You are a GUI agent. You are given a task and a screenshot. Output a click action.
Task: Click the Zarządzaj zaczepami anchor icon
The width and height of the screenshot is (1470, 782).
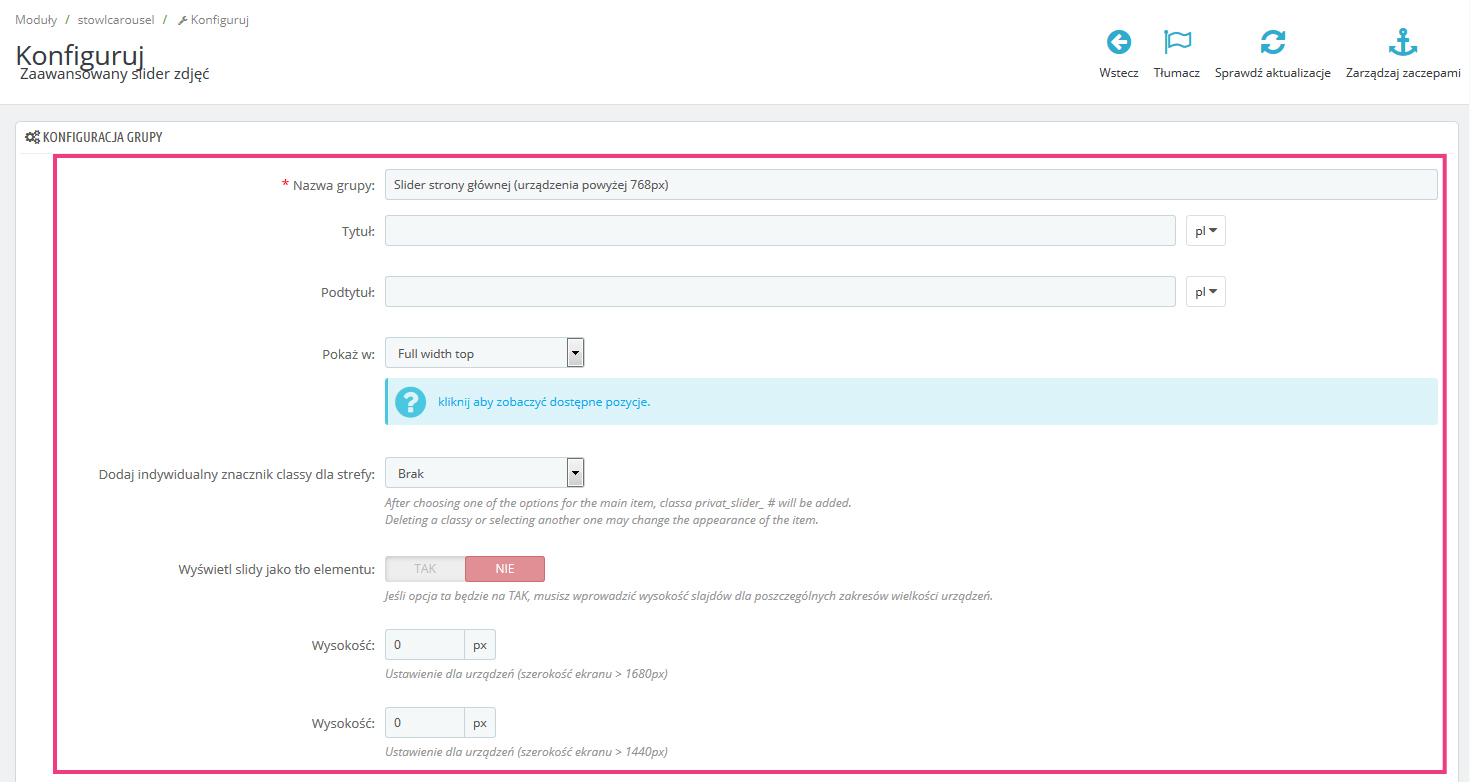[x=1403, y=42]
